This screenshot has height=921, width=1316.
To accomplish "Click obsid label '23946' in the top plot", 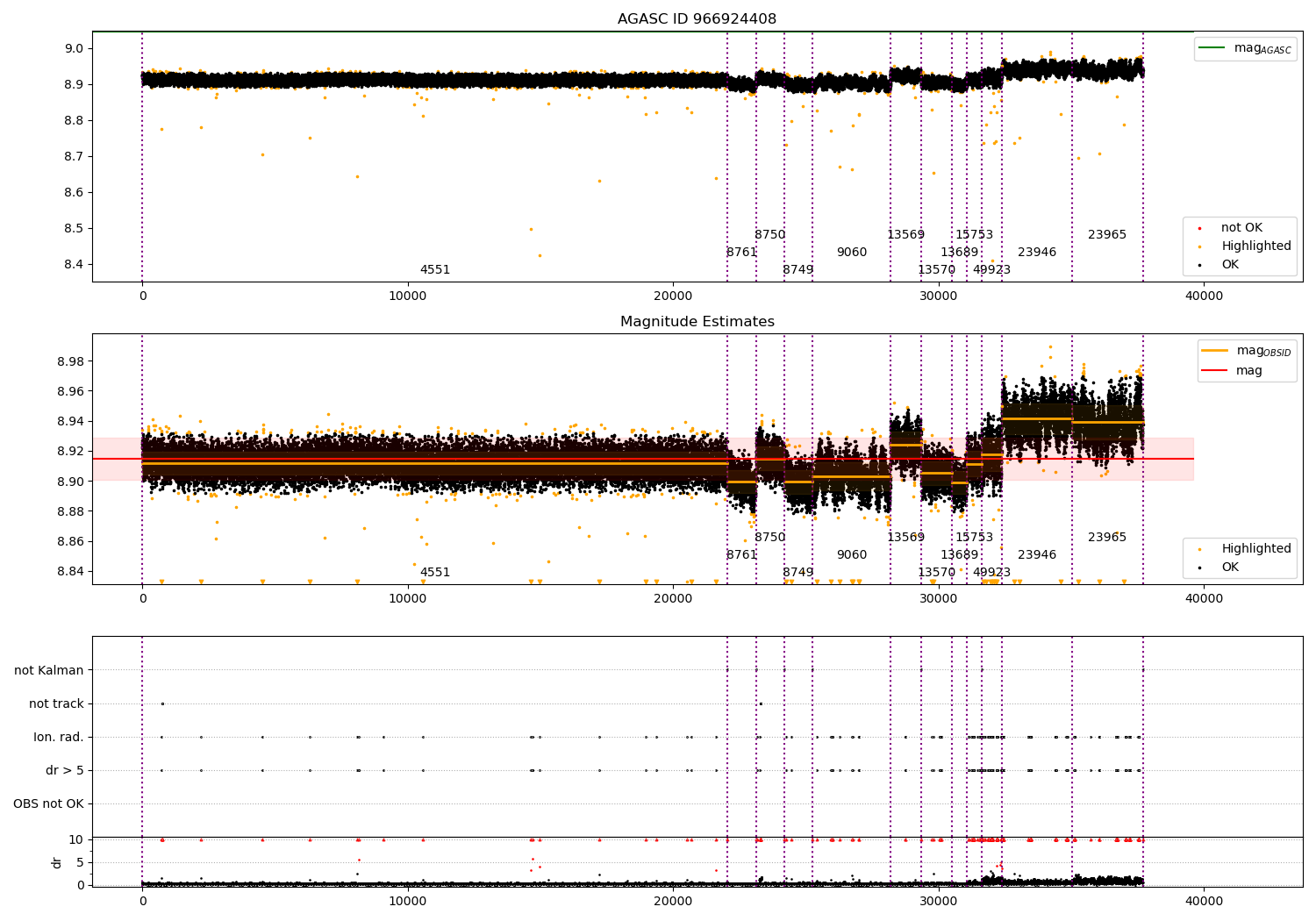I will 1037,253.
